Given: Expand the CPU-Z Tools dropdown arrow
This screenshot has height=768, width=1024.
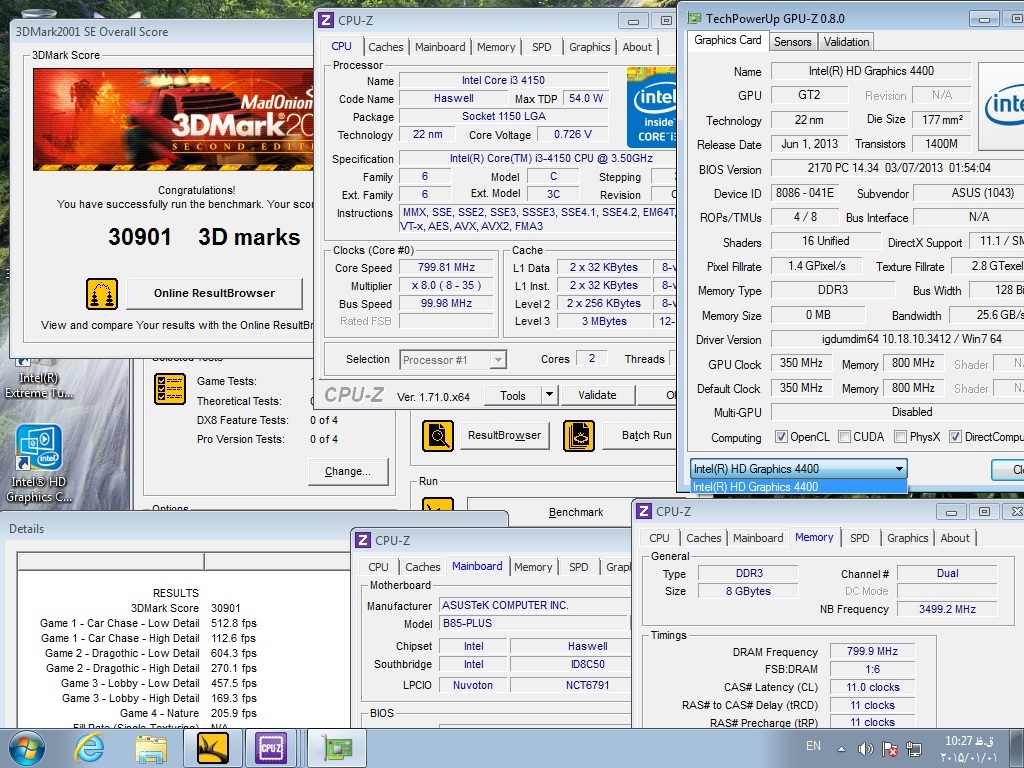Looking at the screenshot, I should coord(549,395).
